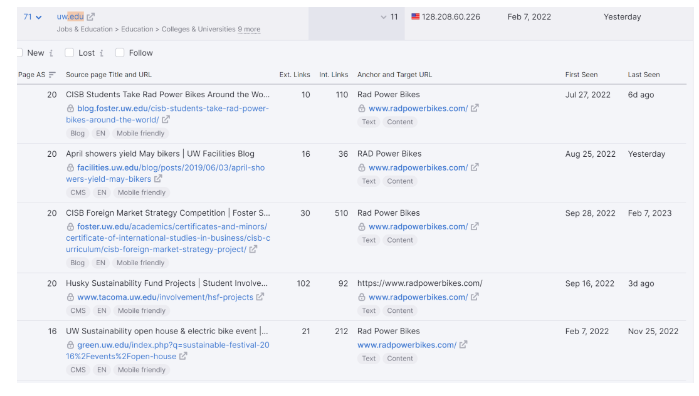The image size is (699, 396).
Task: Tick the Lost checkbox
Action: pos(69,53)
